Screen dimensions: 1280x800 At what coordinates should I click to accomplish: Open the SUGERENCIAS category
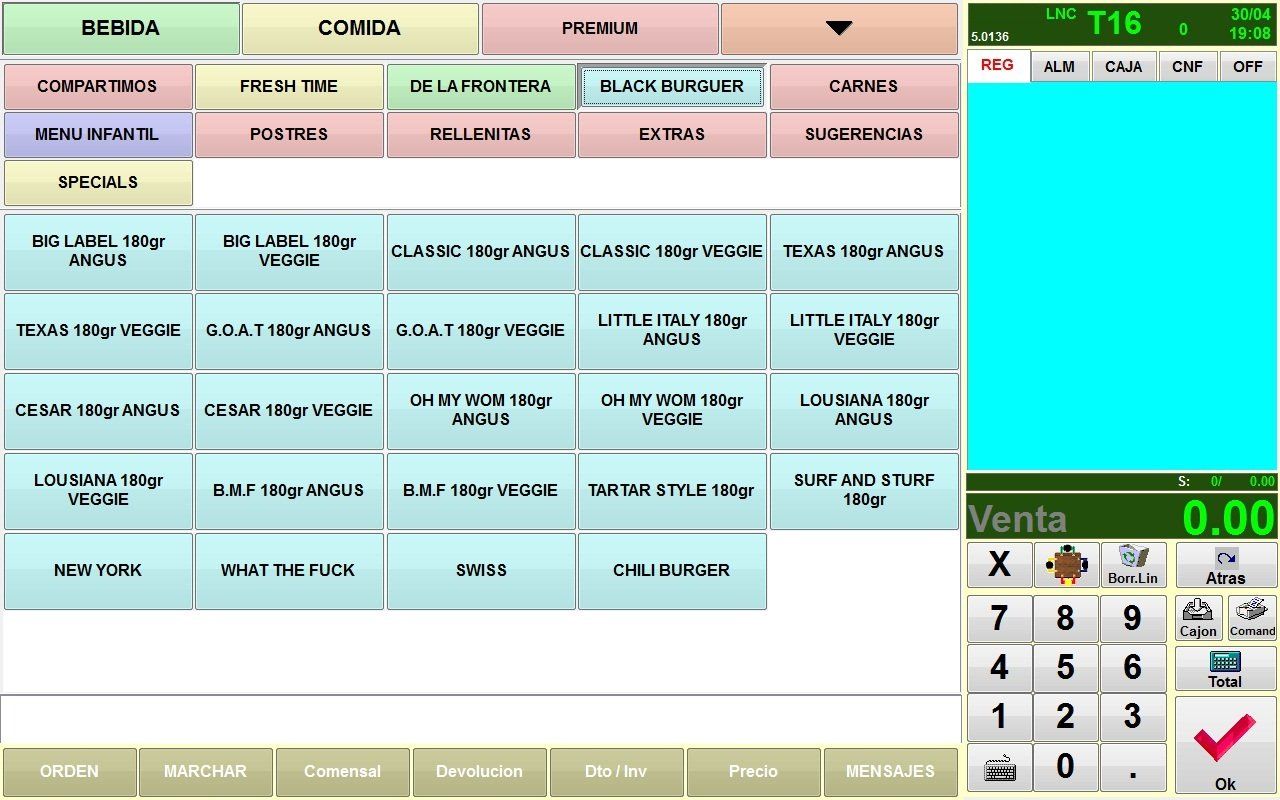click(864, 135)
